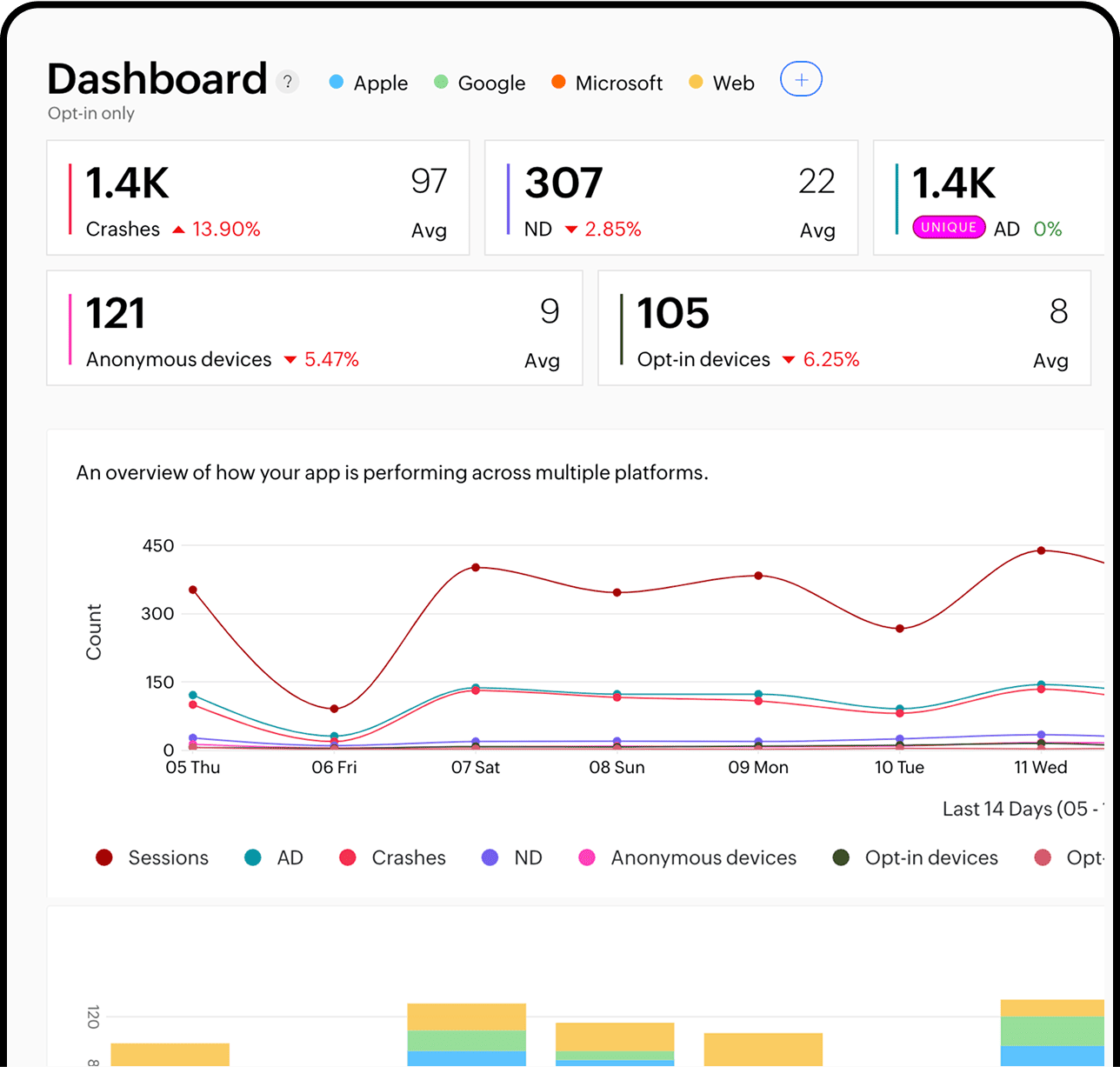1120x1067 pixels.
Task: Open the Last 14 Days date range selector
Action: click(1022, 809)
